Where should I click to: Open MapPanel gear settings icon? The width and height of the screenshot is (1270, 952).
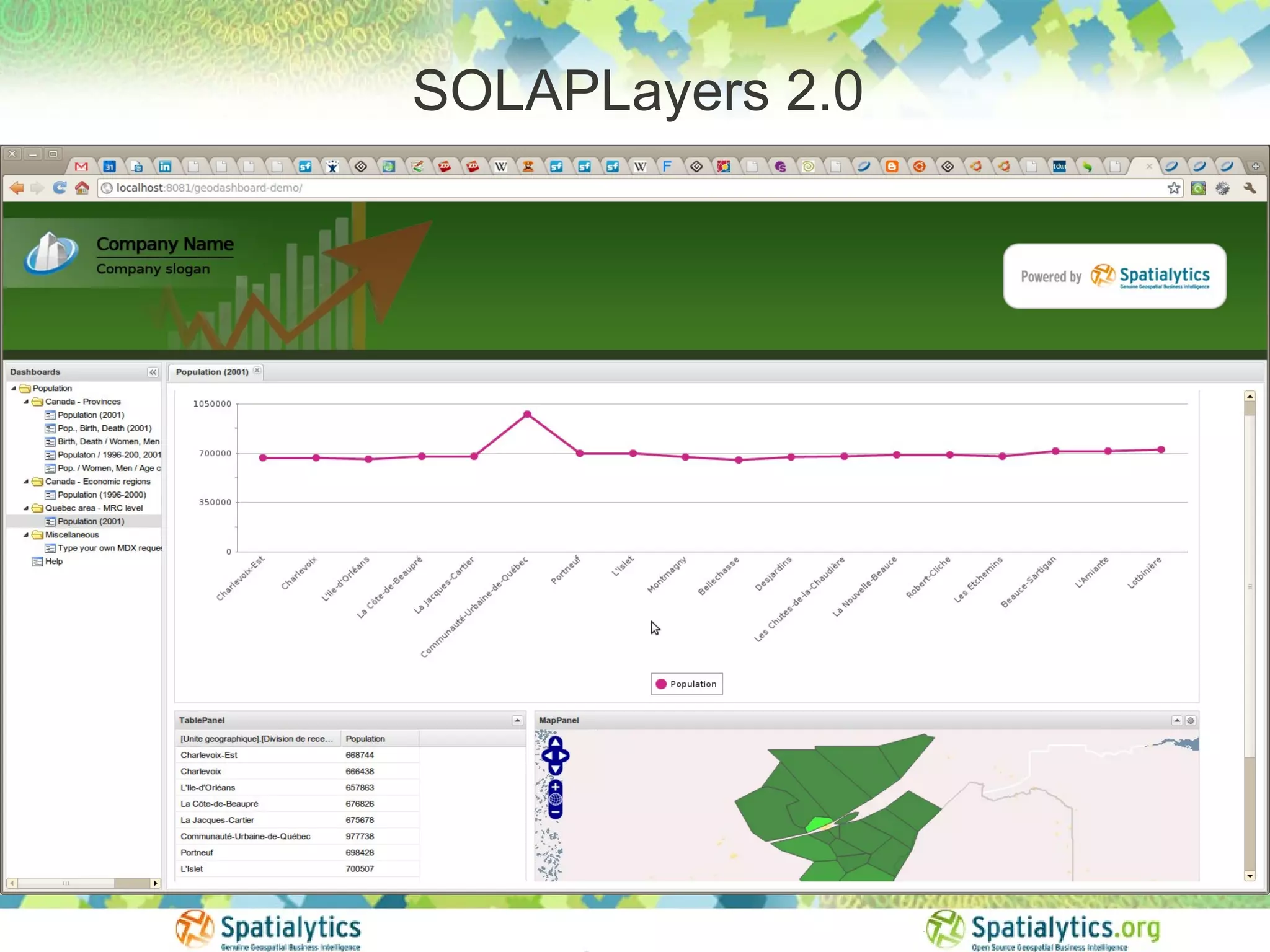pyautogui.click(x=1190, y=720)
